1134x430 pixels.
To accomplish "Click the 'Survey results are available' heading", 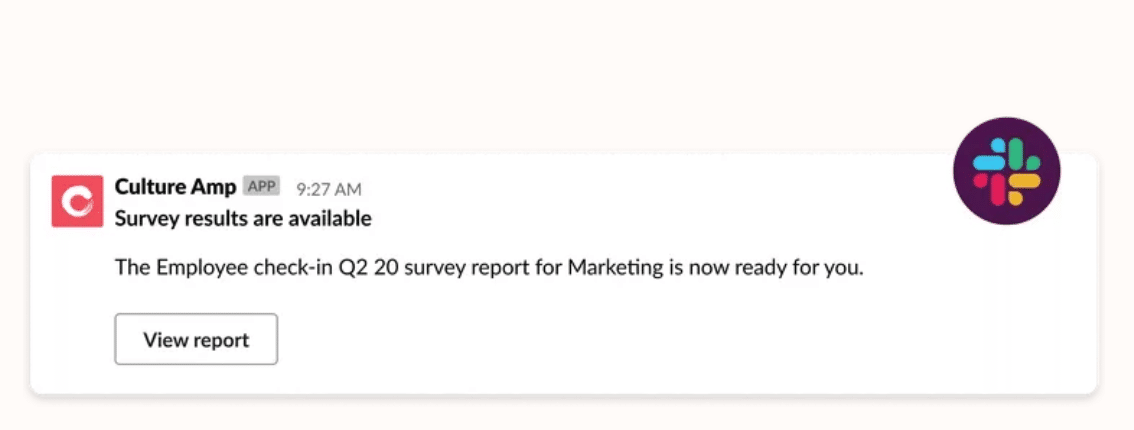I will click(243, 218).
